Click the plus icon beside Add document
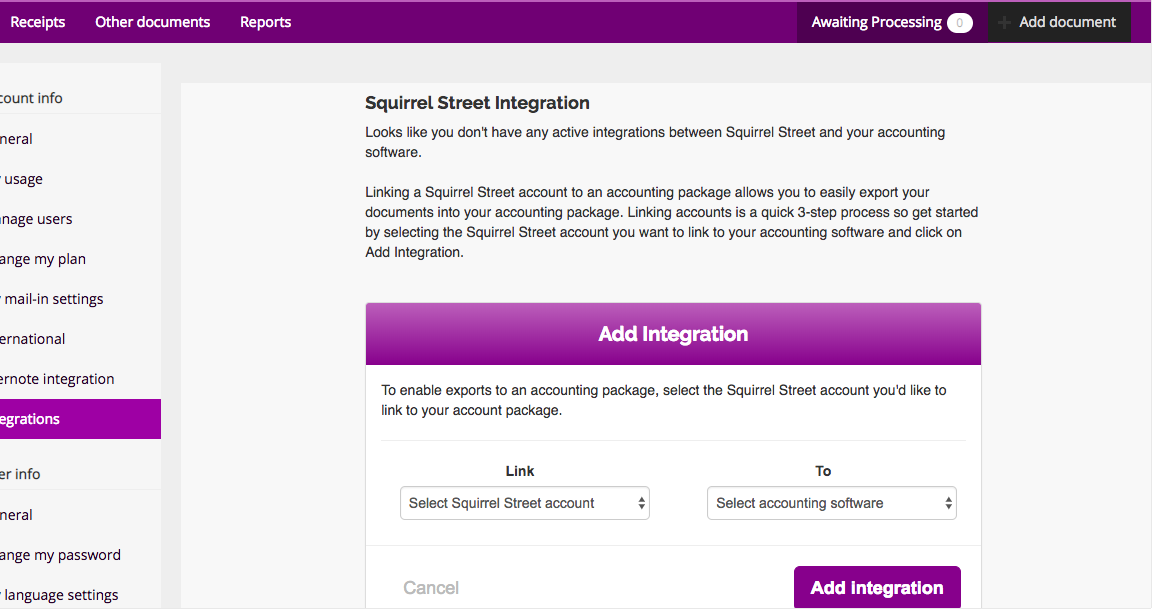The image size is (1152, 609). pyautogui.click(x=1004, y=23)
